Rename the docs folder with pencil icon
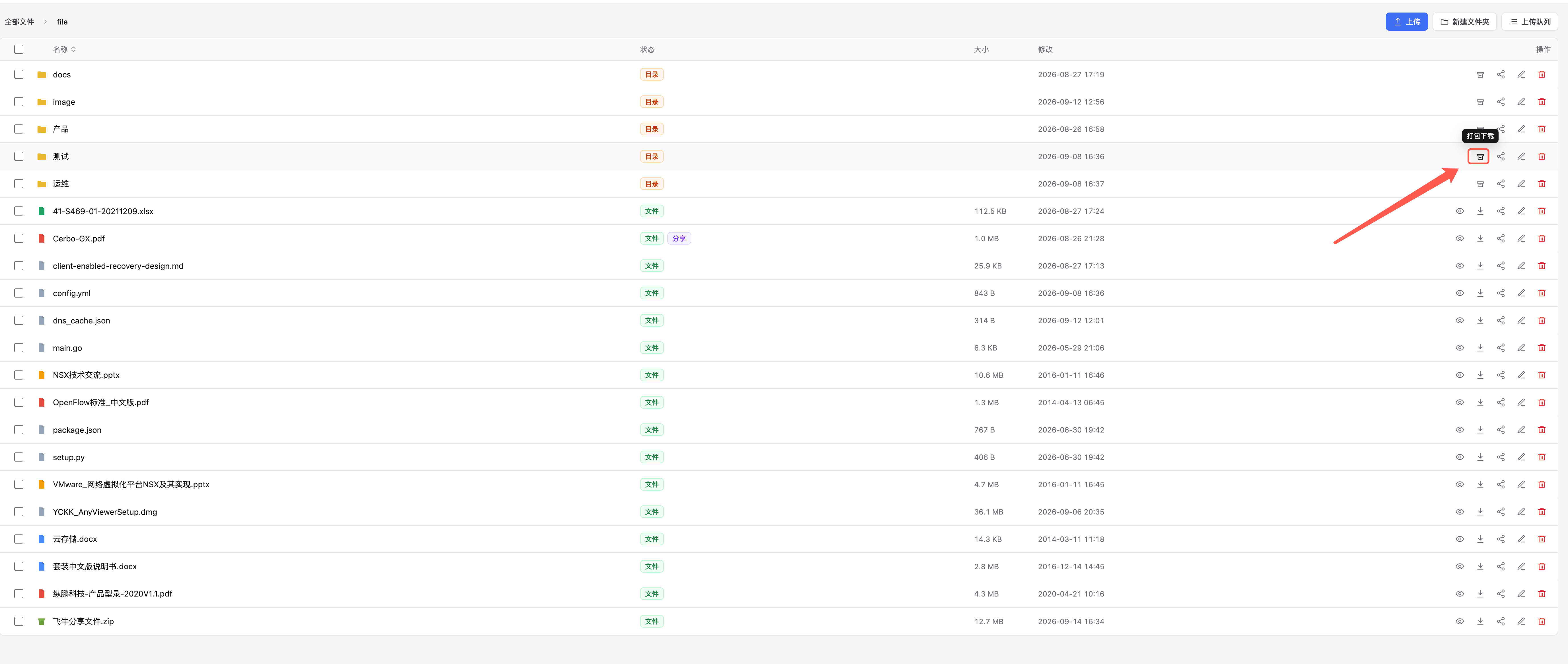 (1521, 74)
